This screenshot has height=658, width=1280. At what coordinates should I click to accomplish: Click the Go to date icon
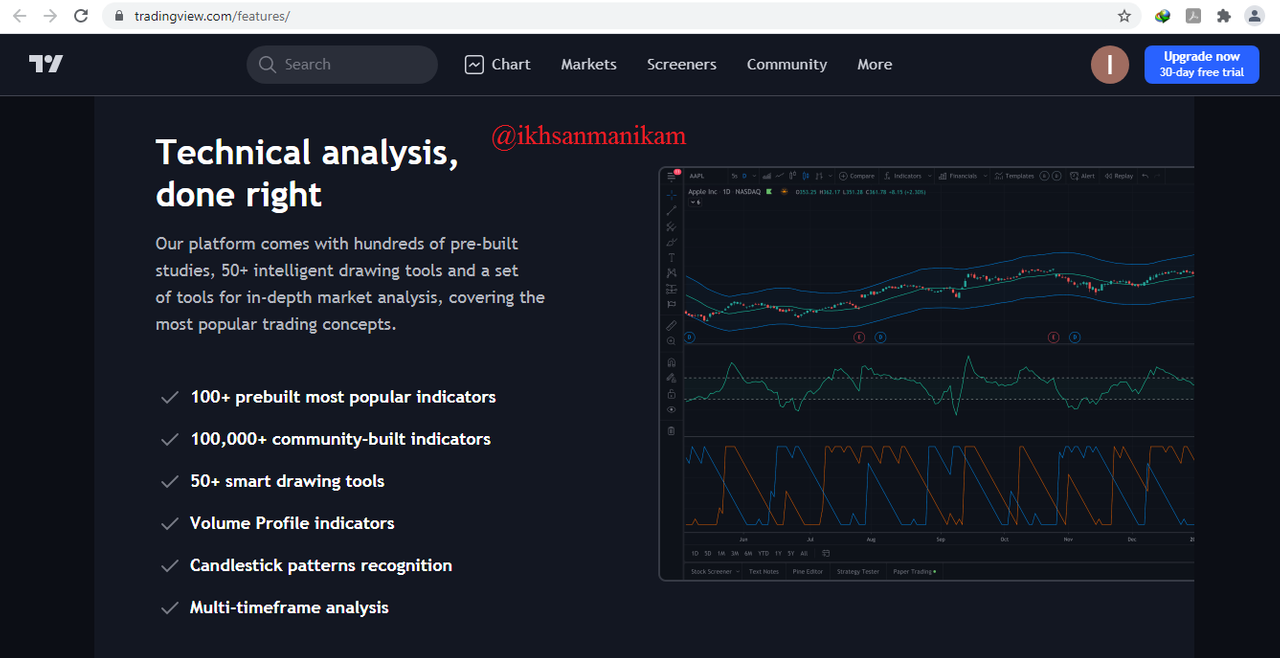[826, 553]
